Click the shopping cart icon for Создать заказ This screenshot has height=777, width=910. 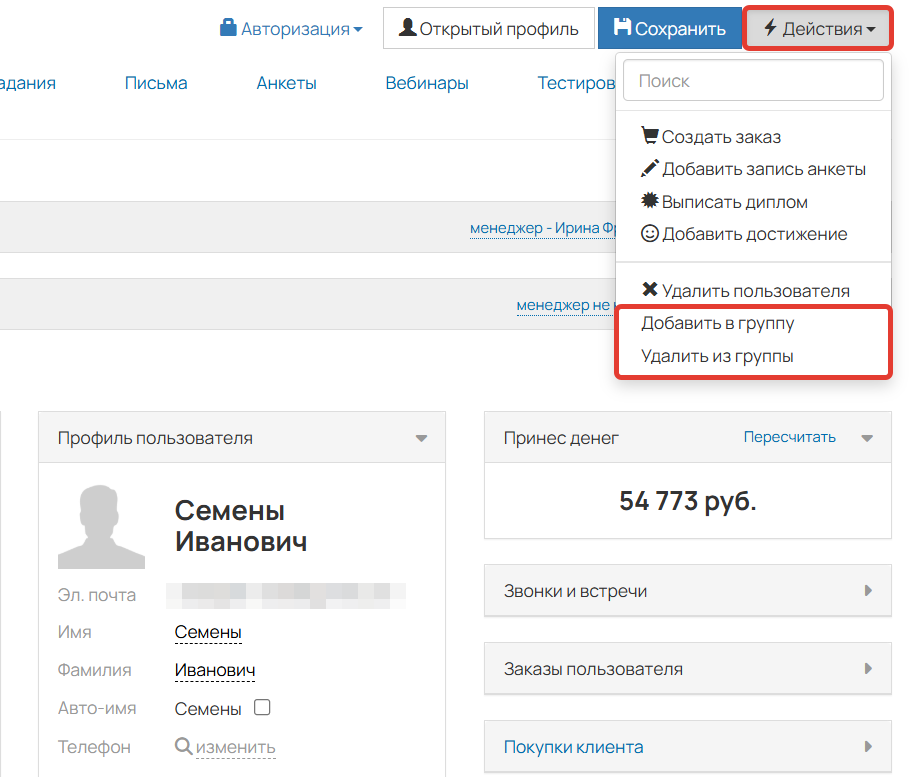651,134
